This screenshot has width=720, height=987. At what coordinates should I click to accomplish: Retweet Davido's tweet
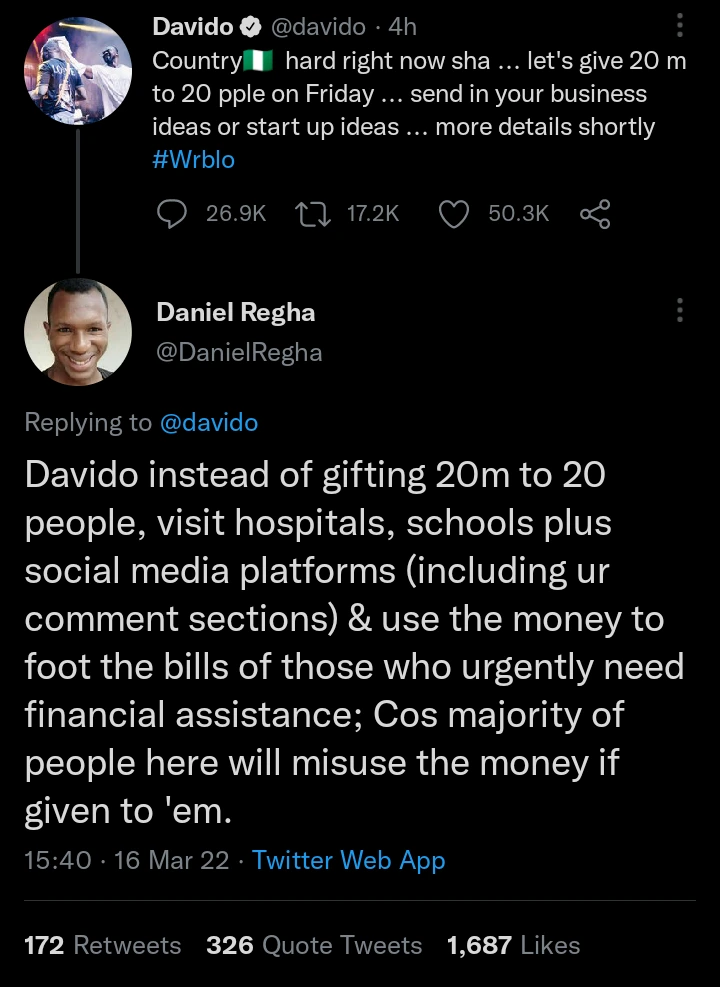315,213
